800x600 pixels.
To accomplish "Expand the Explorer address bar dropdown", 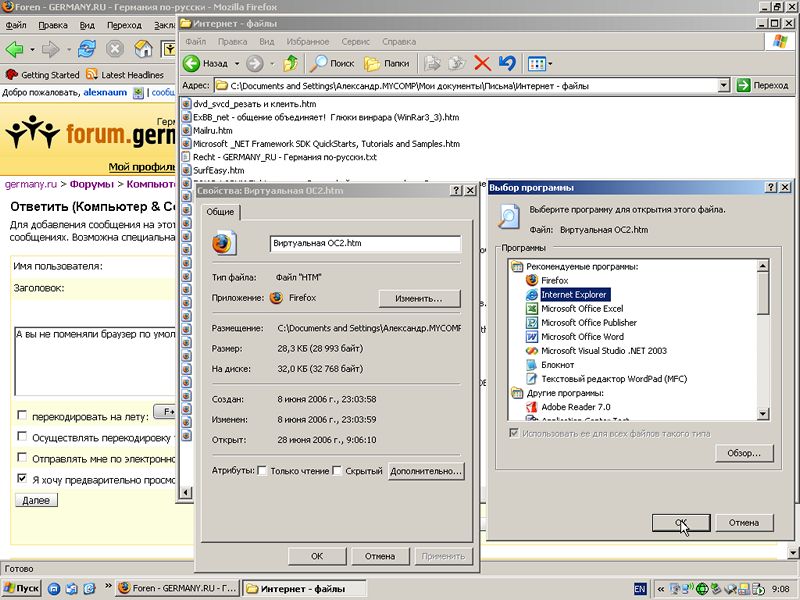I will tap(724, 85).
